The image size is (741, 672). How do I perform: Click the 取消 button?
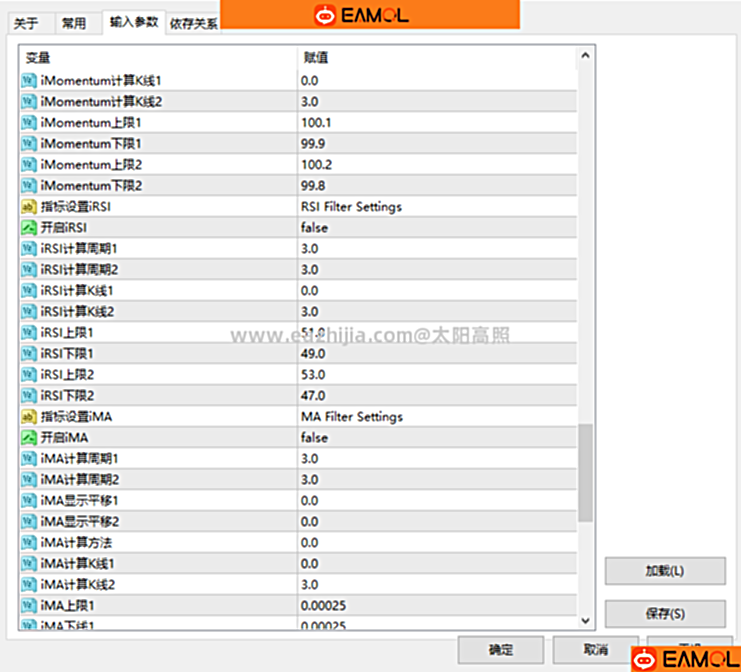coord(595,649)
